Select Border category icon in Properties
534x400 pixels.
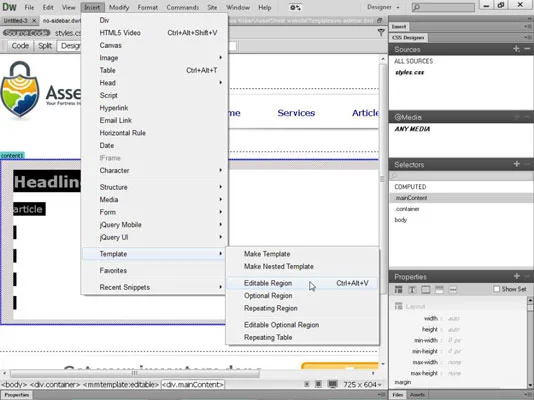[425, 290]
